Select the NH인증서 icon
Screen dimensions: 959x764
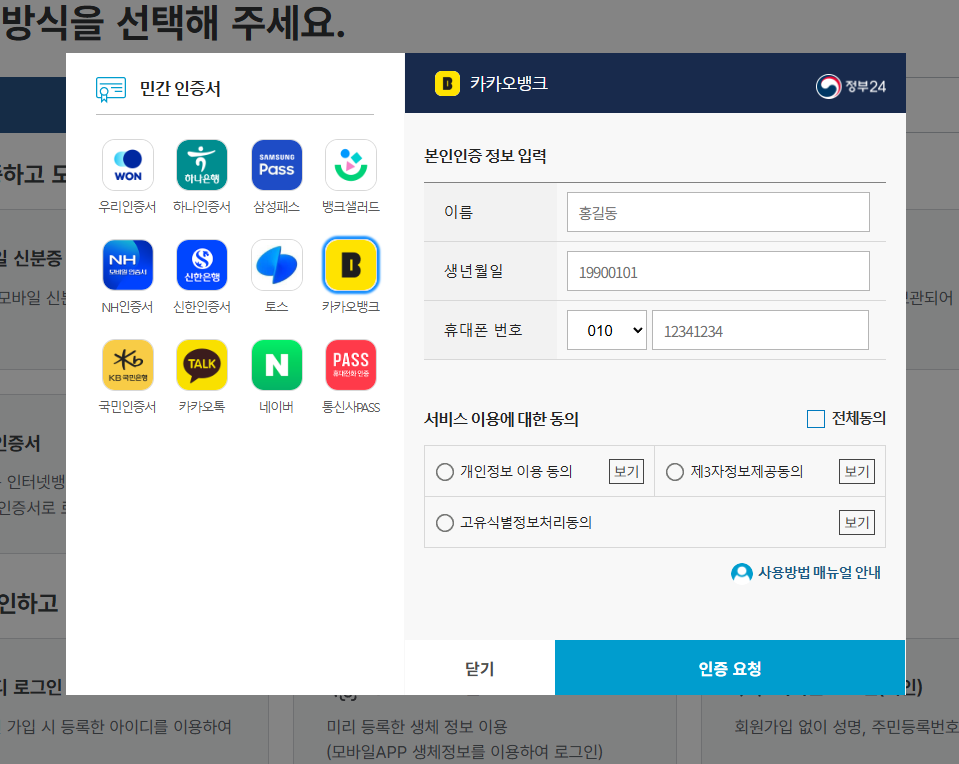point(128,265)
